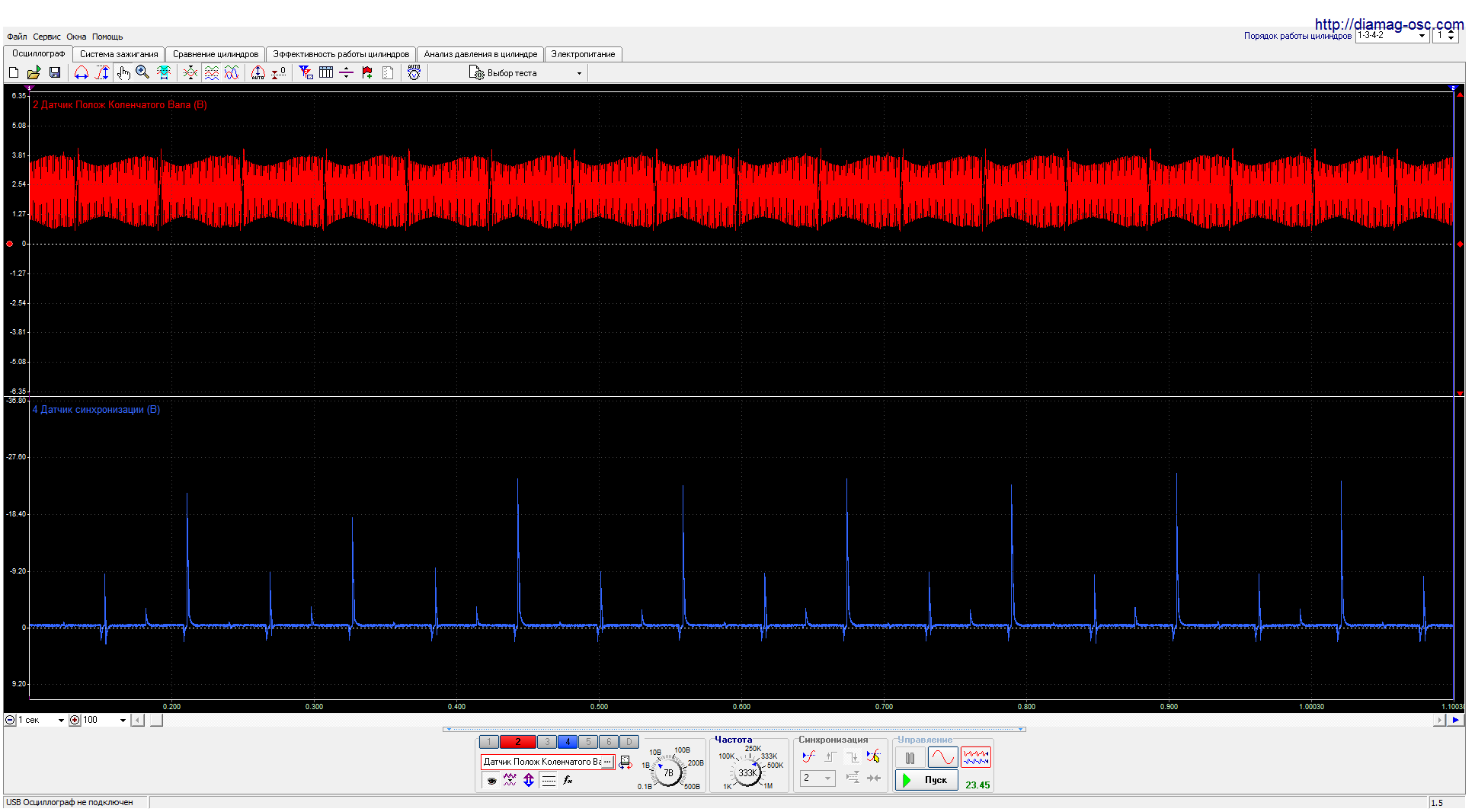The image size is (1475, 812).
Task: Click the channel input swap icon
Action: coord(625,762)
